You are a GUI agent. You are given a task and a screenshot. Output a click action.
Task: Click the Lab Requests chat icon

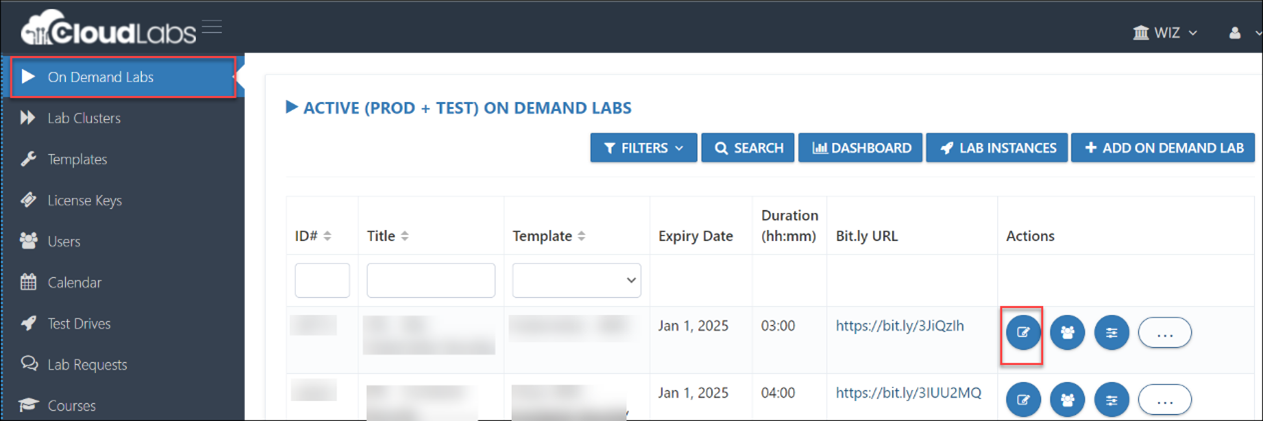pos(28,364)
